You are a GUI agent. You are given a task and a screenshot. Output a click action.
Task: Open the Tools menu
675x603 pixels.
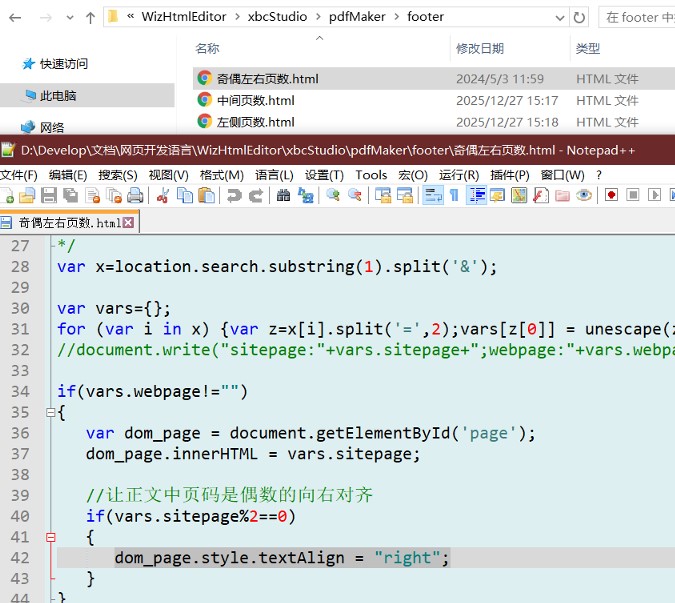click(x=371, y=174)
